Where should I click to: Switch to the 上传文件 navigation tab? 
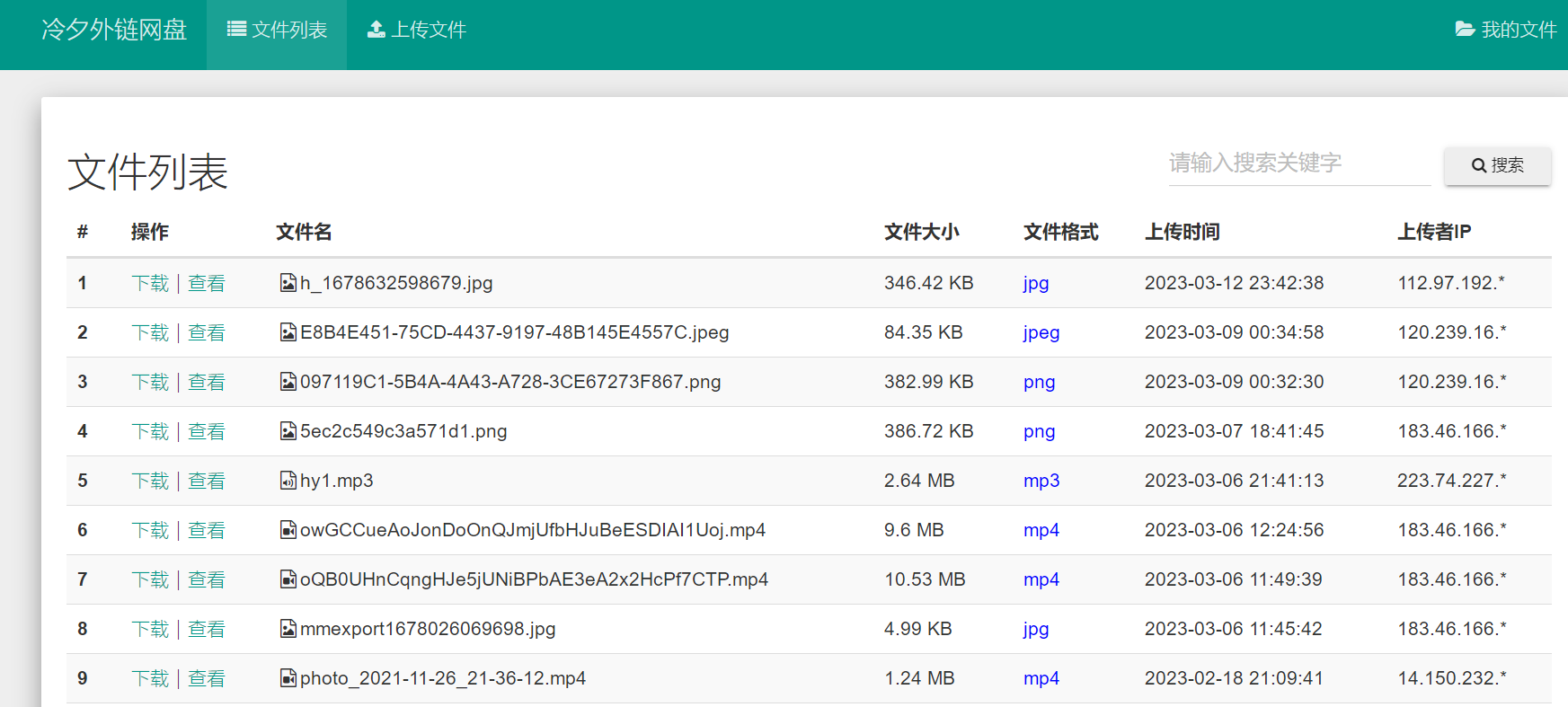point(417,31)
